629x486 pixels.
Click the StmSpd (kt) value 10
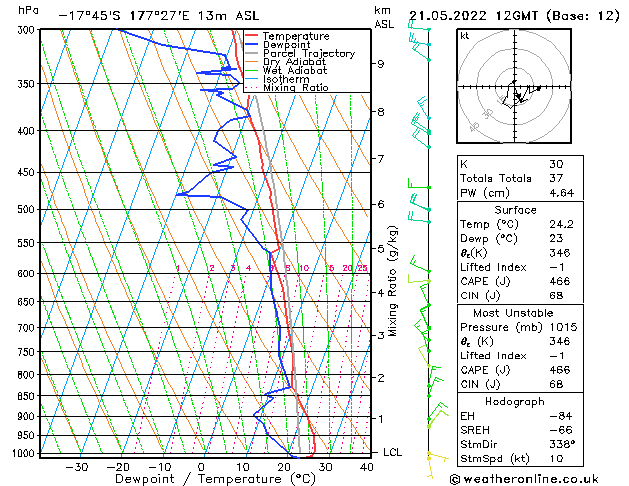(556, 459)
